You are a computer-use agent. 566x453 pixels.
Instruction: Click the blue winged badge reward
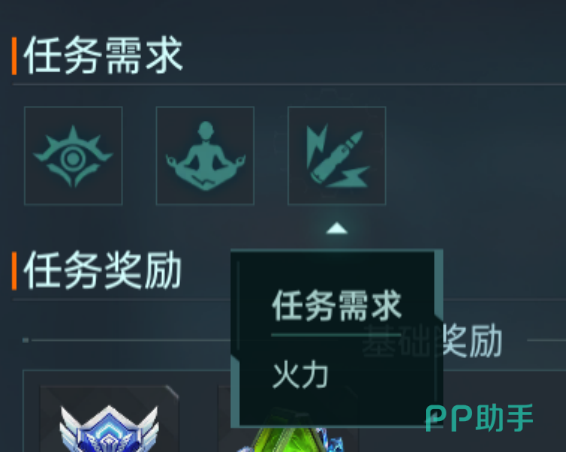tap(109, 429)
